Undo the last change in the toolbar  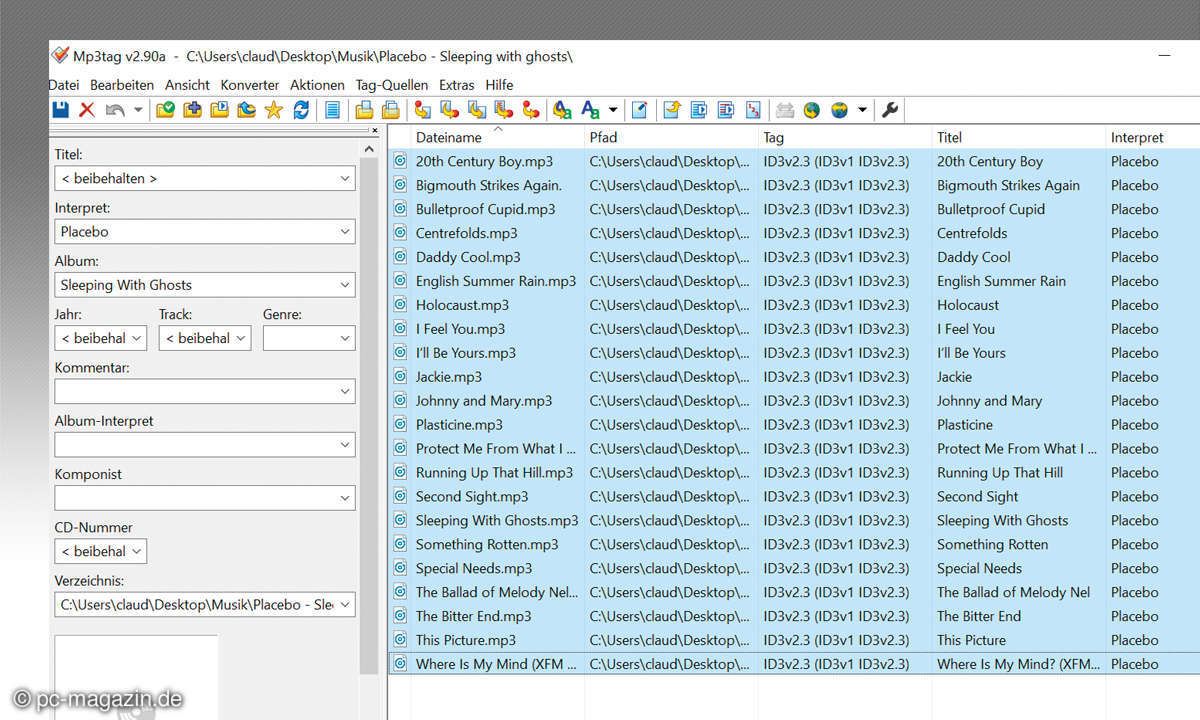(x=115, y=110)
